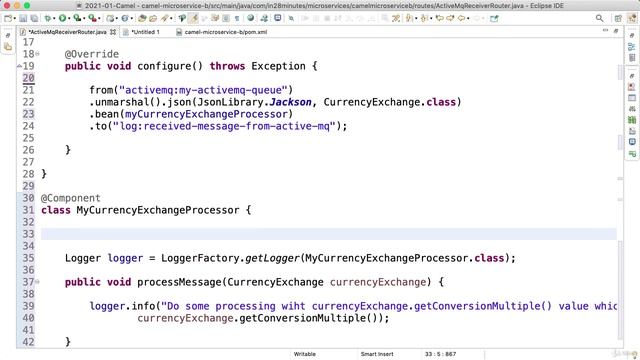Open the Next Annotation dropdown arrow

coord(416,18)
